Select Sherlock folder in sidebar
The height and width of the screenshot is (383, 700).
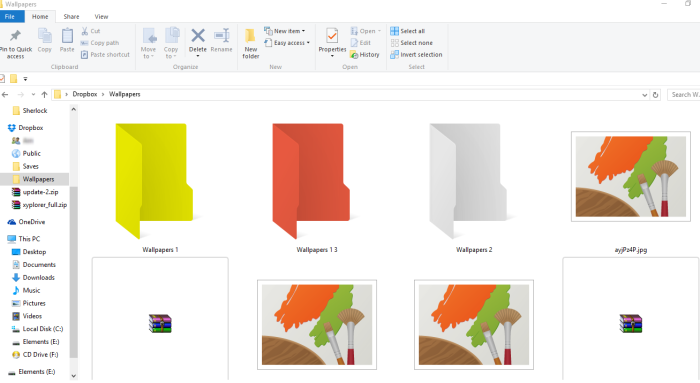click(x=30, y=110)
